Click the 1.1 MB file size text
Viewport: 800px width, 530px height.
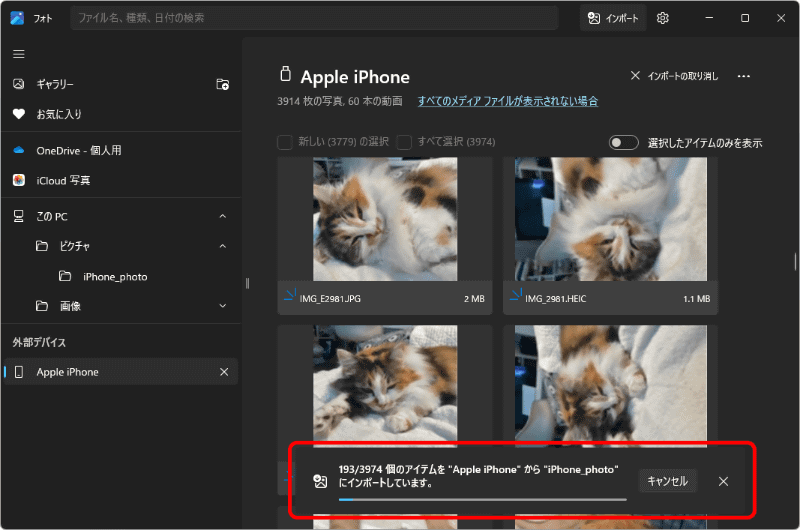coord(696,299)
